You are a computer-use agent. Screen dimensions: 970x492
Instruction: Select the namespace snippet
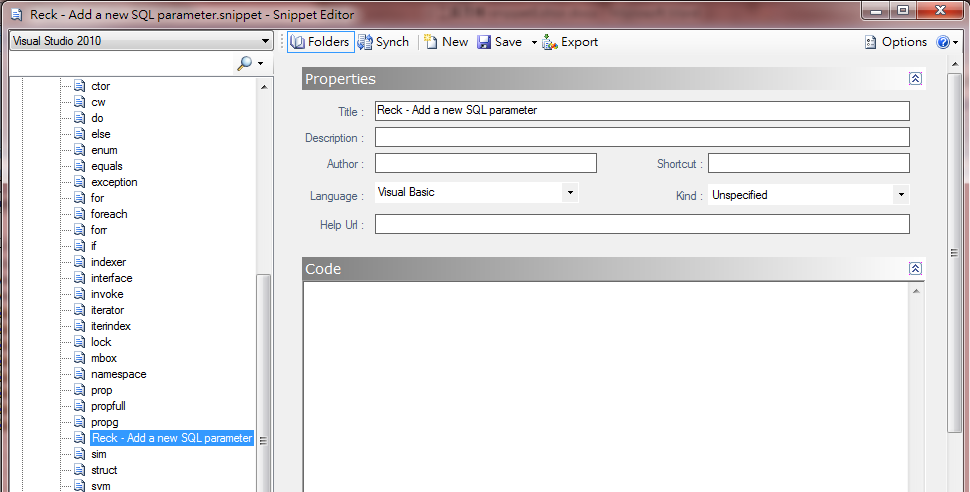click(x=119, y=374)
